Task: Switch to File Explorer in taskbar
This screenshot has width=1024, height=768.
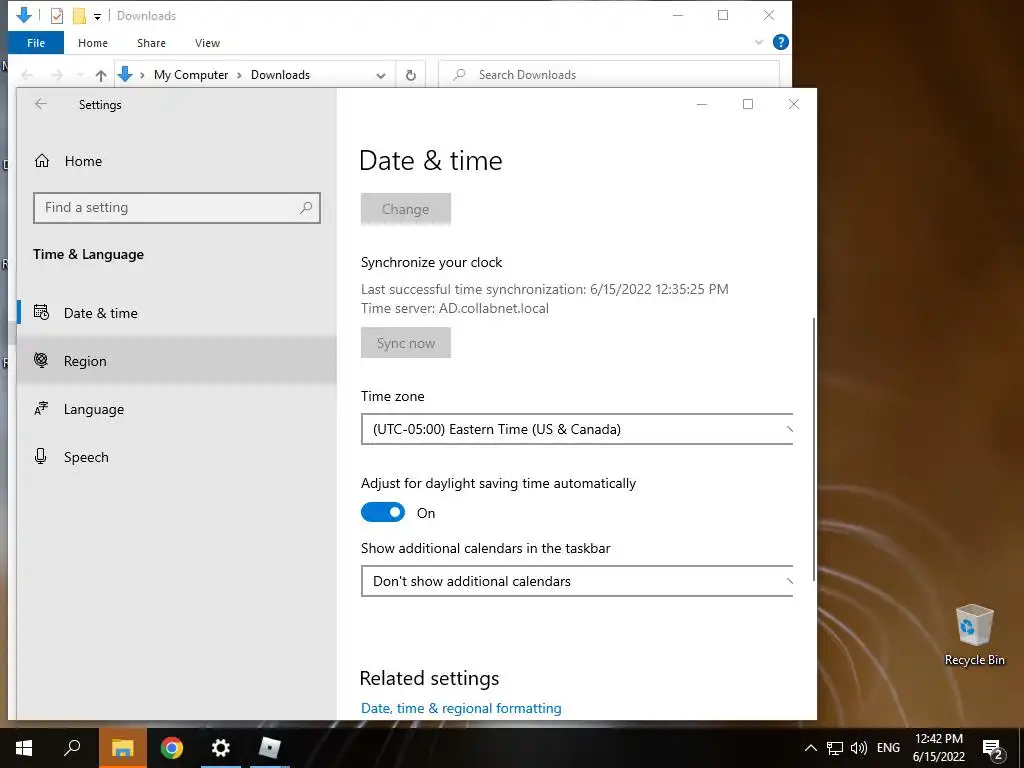Action: coord(122,748)
